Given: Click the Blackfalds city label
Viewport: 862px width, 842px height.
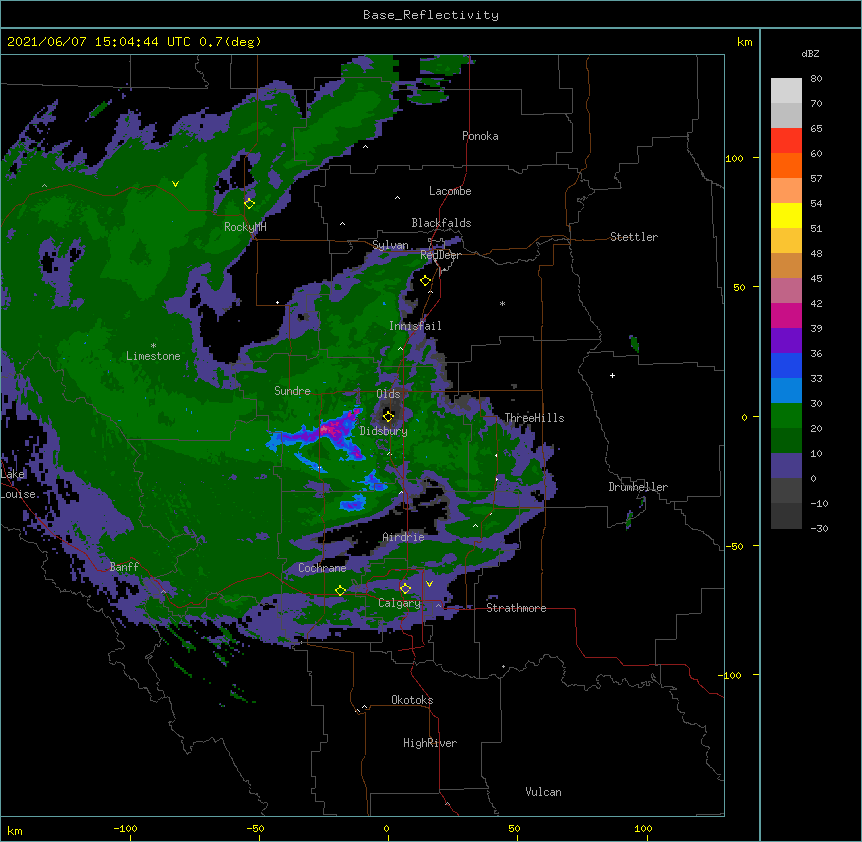Looking at the screenshot, I should tap(441, 223).
